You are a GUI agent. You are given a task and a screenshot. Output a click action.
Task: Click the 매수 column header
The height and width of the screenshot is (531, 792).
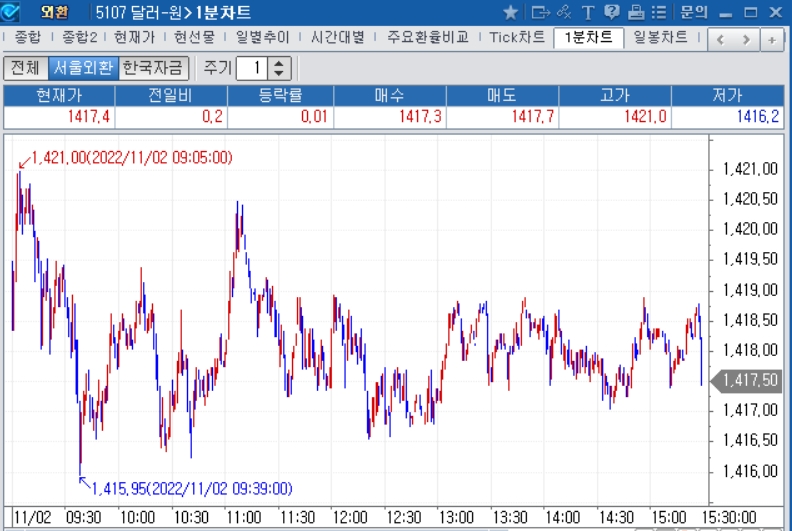[389, 95]
